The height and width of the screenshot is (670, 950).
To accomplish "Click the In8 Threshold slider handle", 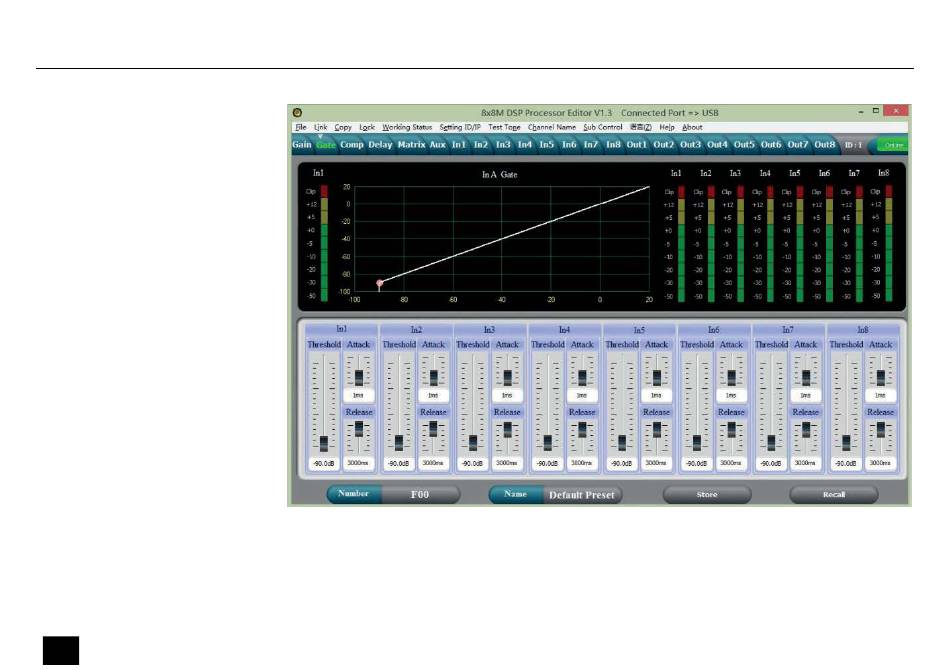I will coord(846,443).
